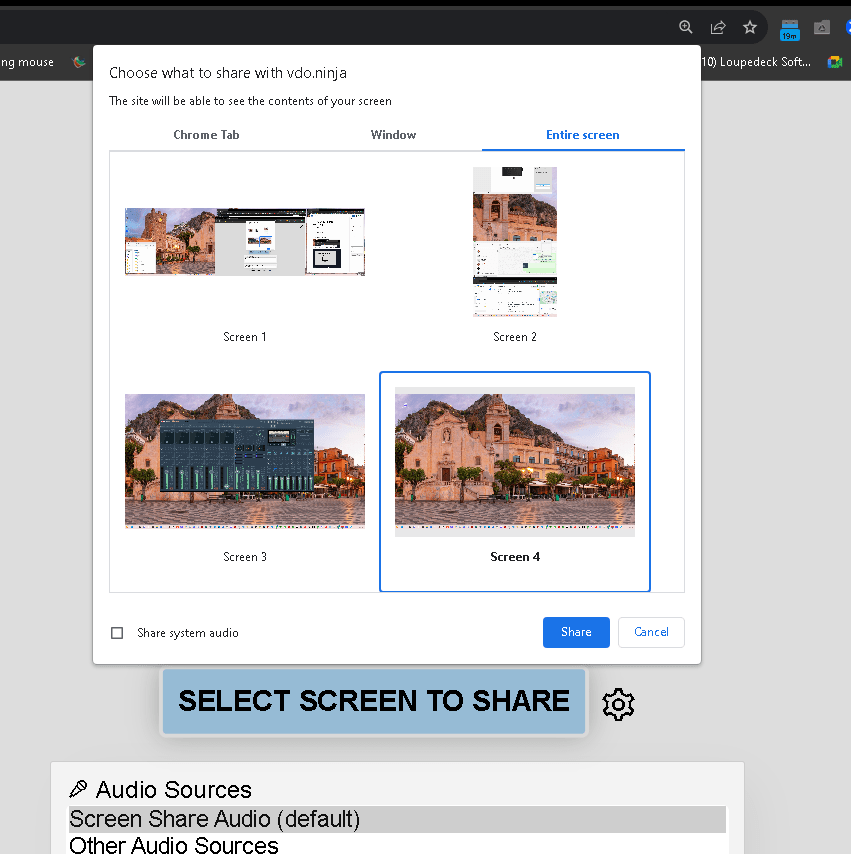Switch to the Chrome Tab tab
Viewport: 851px width, 854px height.
click(206, 135)
